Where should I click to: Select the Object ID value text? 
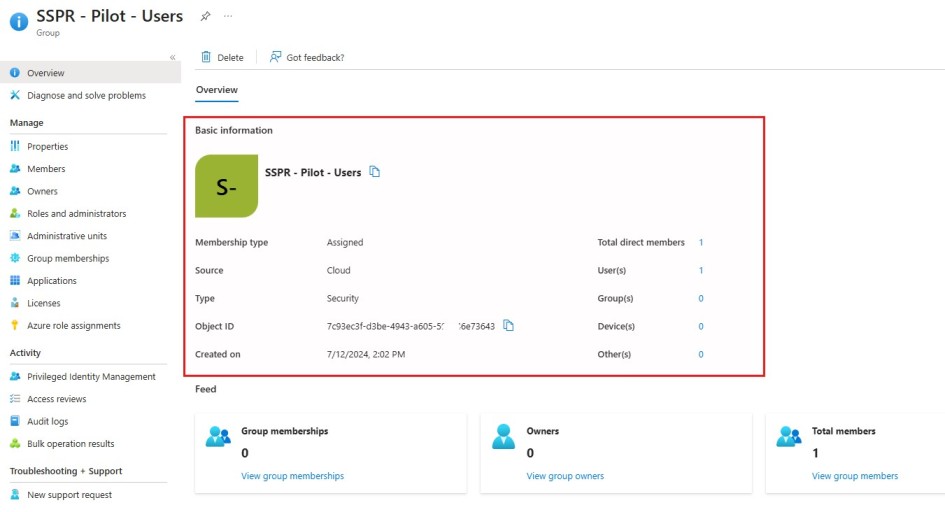410,326
